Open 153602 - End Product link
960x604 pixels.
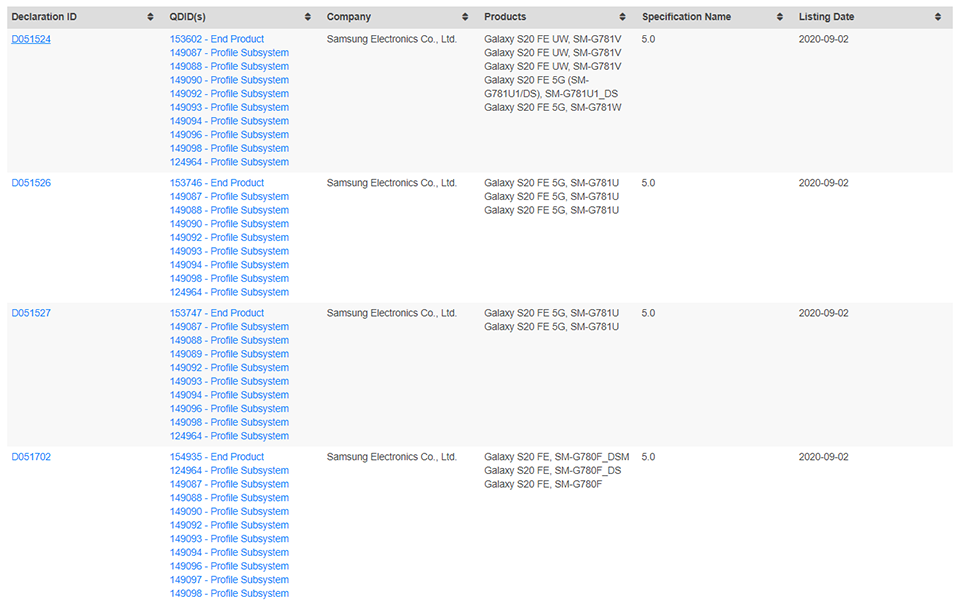click(217, 39)
